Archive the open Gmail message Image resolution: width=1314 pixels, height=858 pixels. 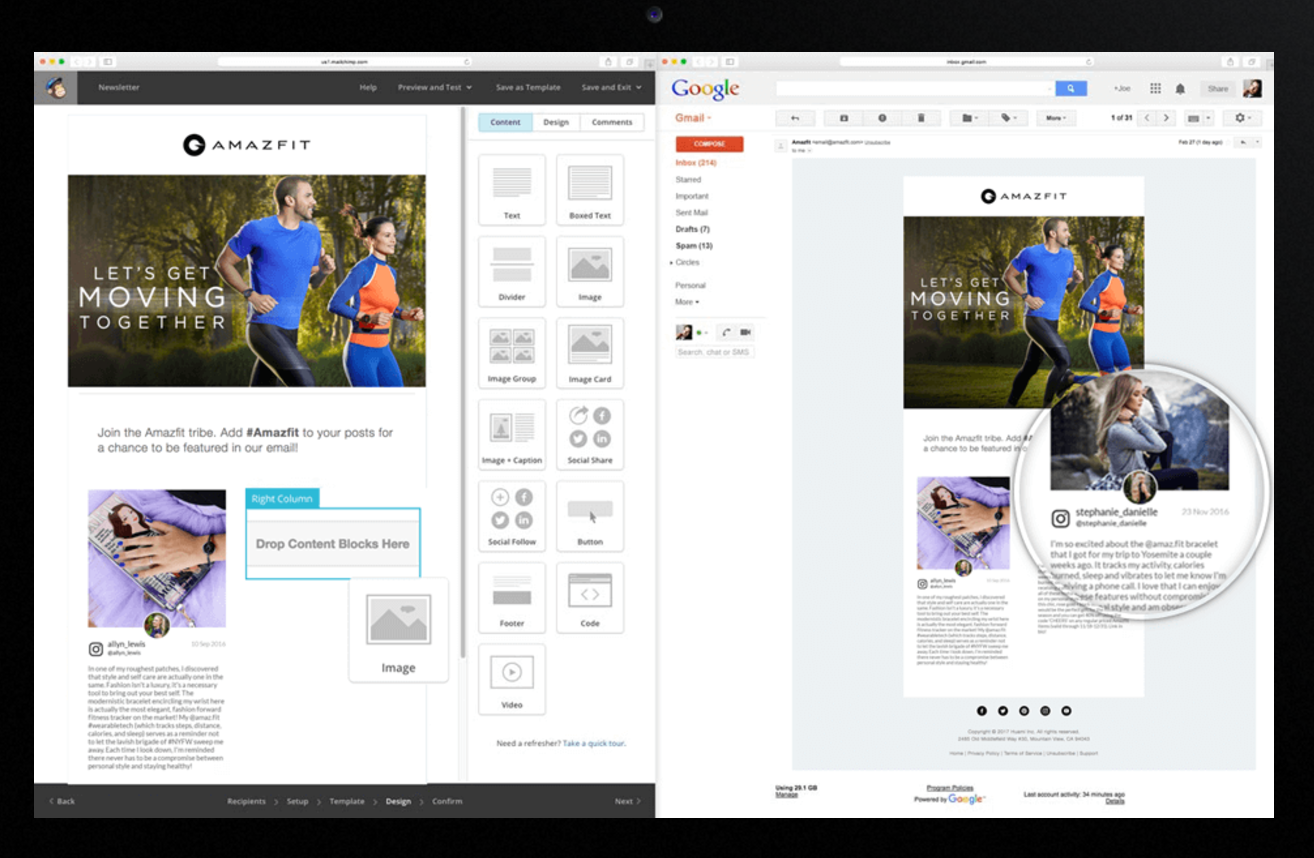[844, 118]
